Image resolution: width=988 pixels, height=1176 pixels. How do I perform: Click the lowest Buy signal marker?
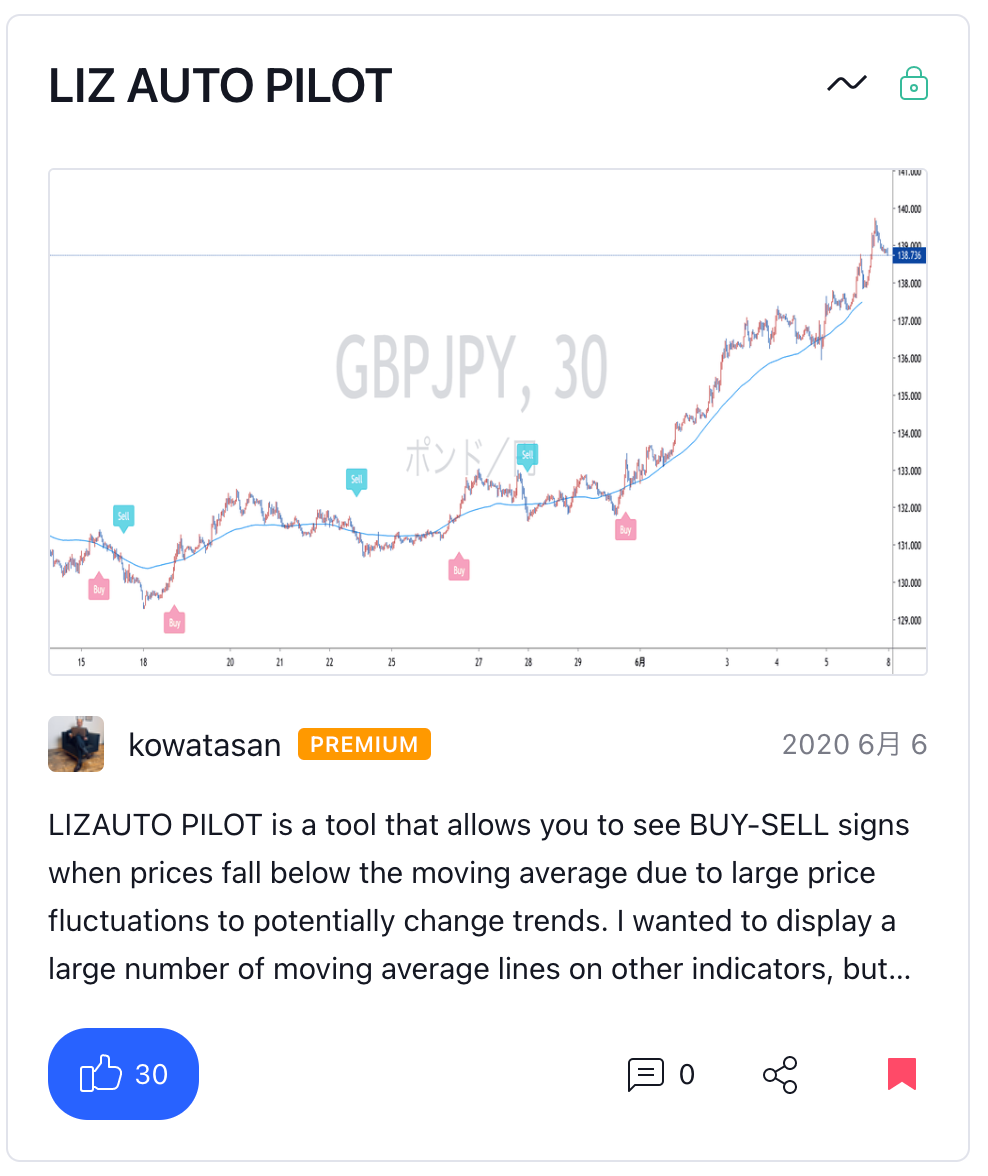[x=175, y=622]
